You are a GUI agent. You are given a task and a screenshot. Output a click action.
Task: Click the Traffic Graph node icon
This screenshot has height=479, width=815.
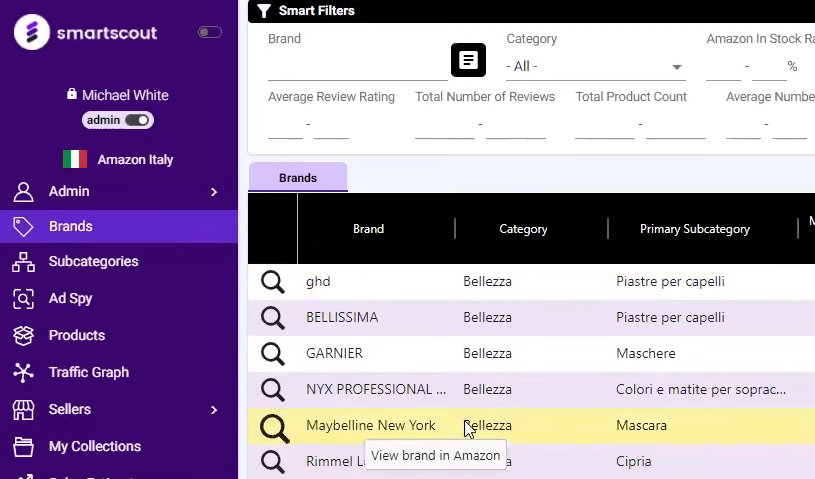[x=23, y=372]
